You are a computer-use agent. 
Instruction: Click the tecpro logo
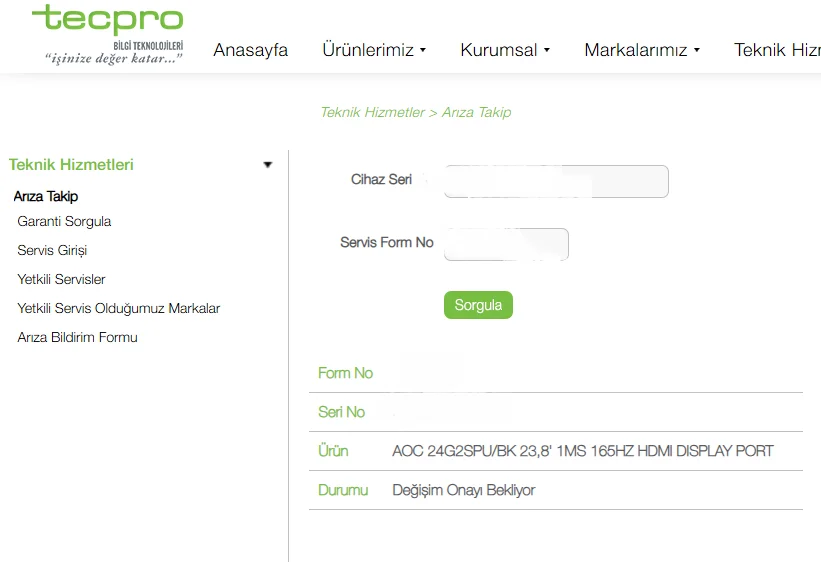[108, 34]
